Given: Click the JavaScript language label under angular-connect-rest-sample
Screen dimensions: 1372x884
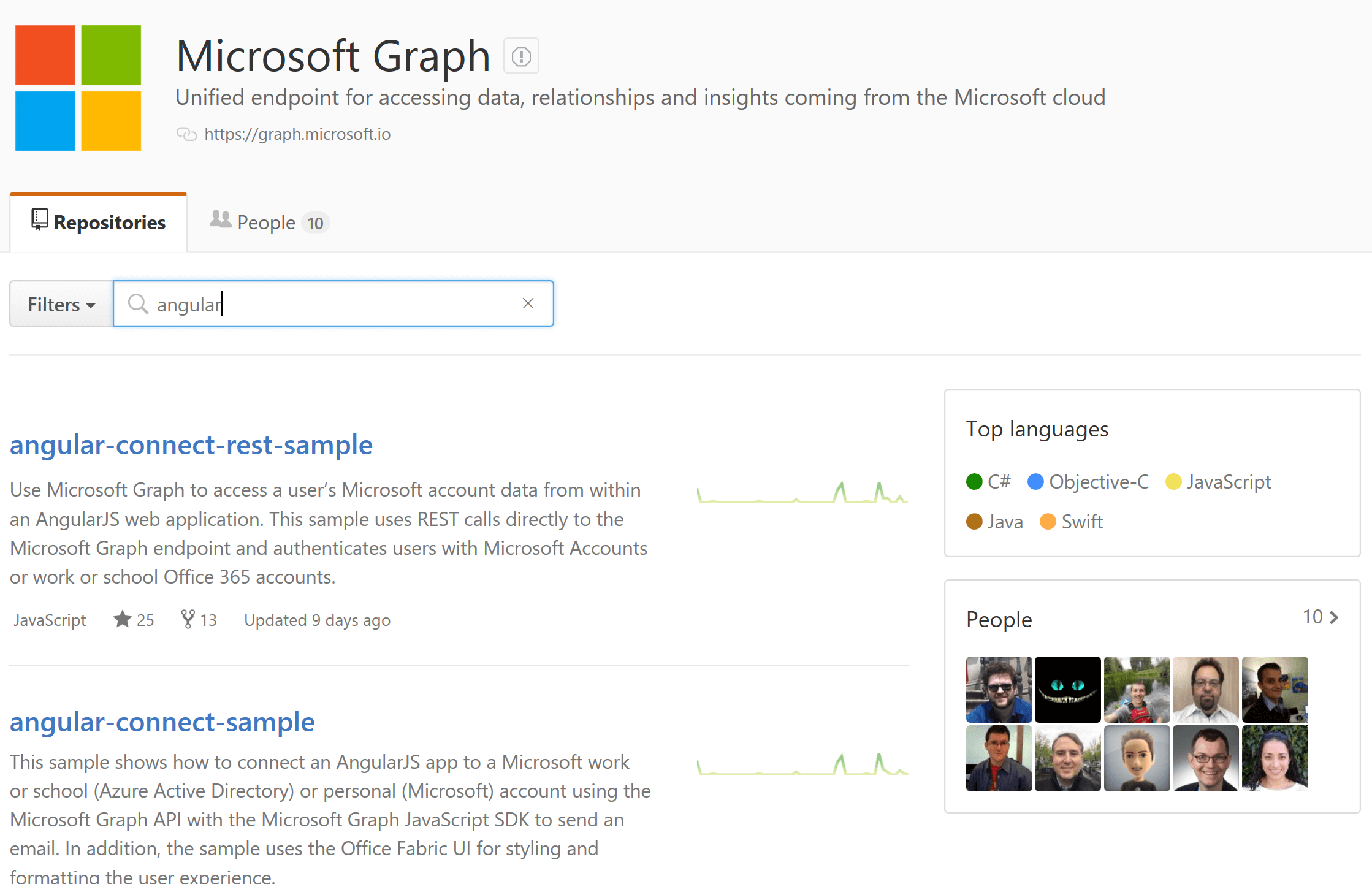Looking at the screenshot, I should coord(50,620).
